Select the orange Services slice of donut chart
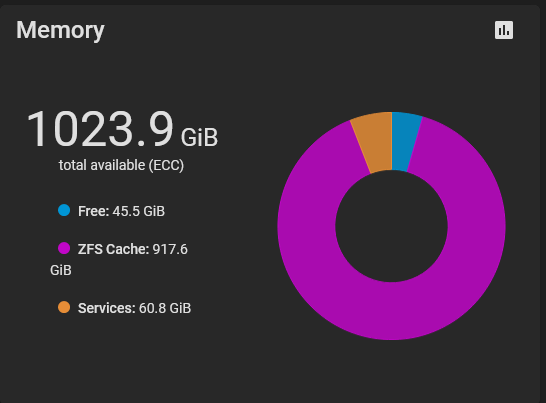The image size is (546, 403). pyautogui.click(x=374, y=142)
